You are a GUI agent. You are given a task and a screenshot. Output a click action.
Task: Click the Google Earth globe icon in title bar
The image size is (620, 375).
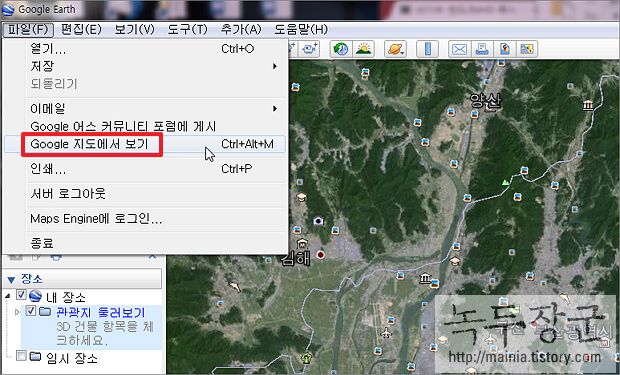tap(8, 9)
